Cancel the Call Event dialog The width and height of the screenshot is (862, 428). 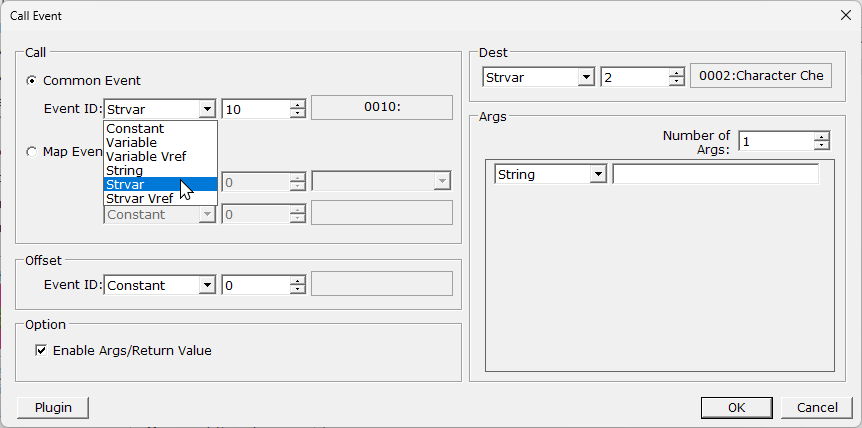tap(817, 408)
